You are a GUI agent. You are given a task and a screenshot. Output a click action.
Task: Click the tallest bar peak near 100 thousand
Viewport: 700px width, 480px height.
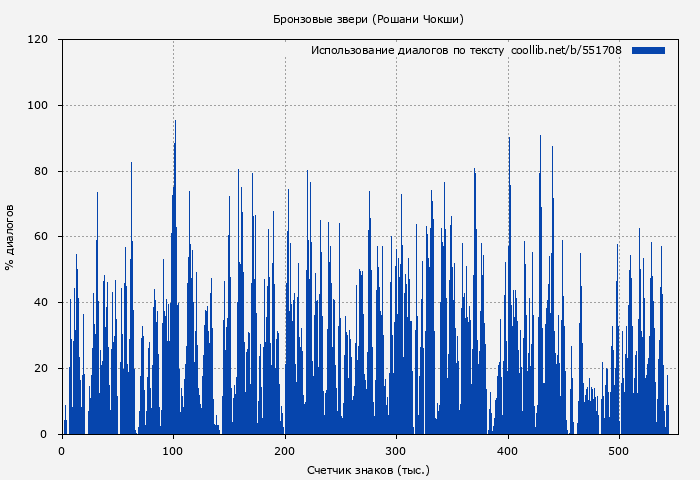point(175,122)
